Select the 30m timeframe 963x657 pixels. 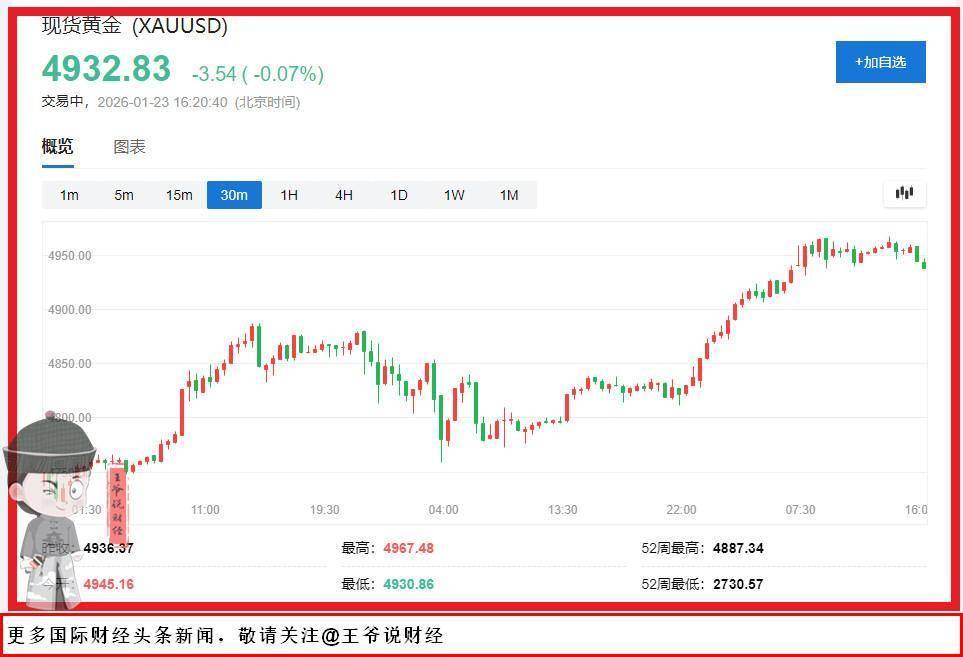point(234,195)
